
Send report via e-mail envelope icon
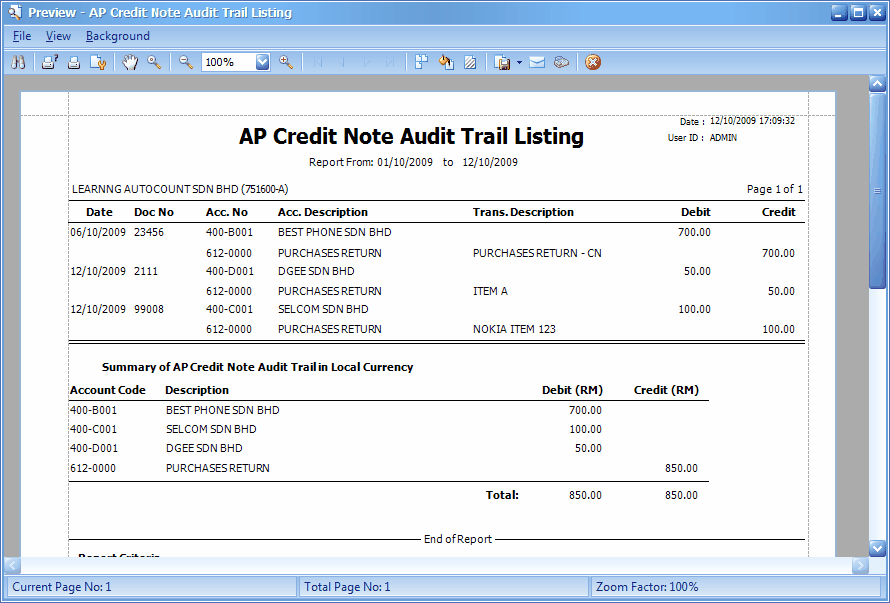click(537, 62)
